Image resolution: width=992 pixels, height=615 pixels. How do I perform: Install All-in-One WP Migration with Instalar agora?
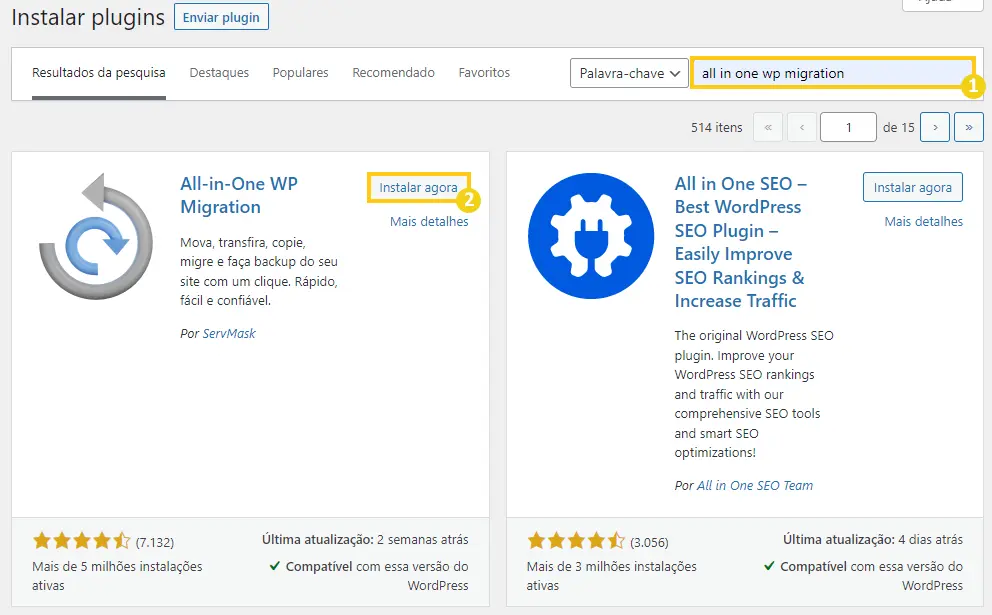[x=418, y=187]
